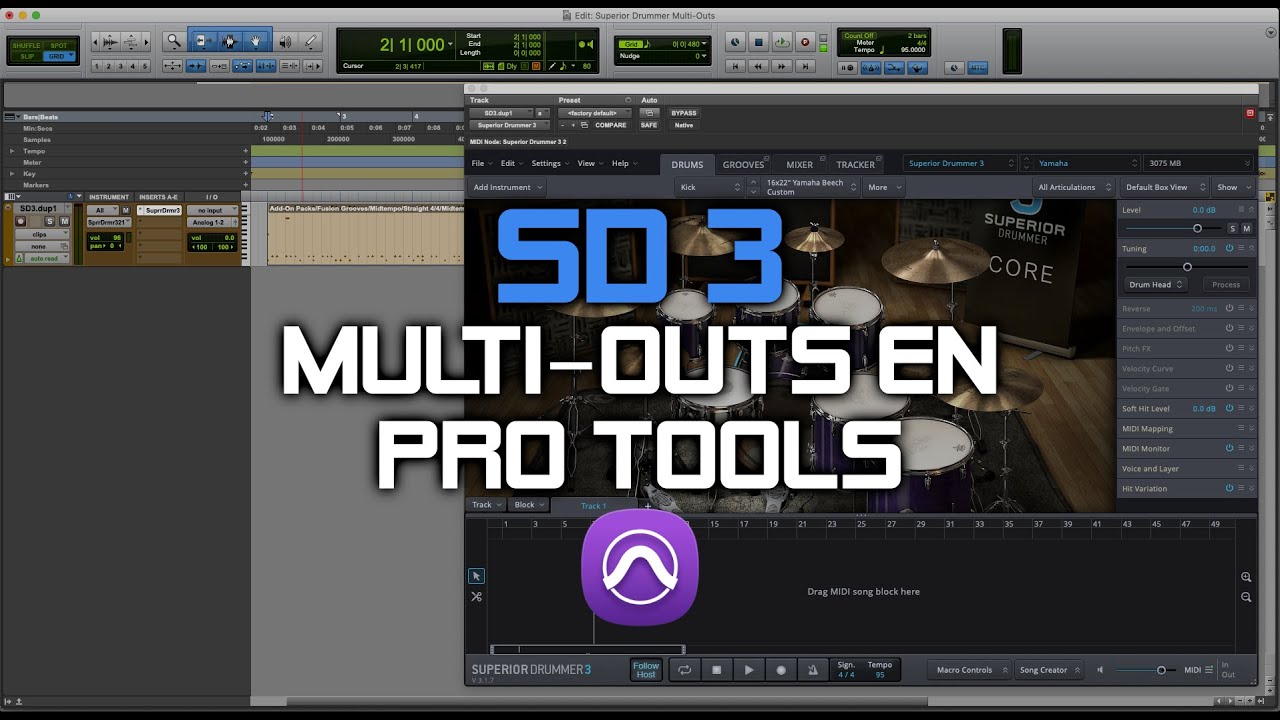1280x720 pixels.
Task: Open the Superior Drummer 3 library dropdown
Action: 960,163
